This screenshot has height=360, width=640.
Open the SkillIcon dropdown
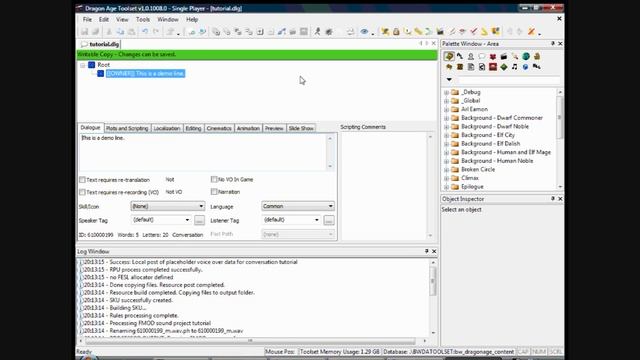[x=168, y=206]
